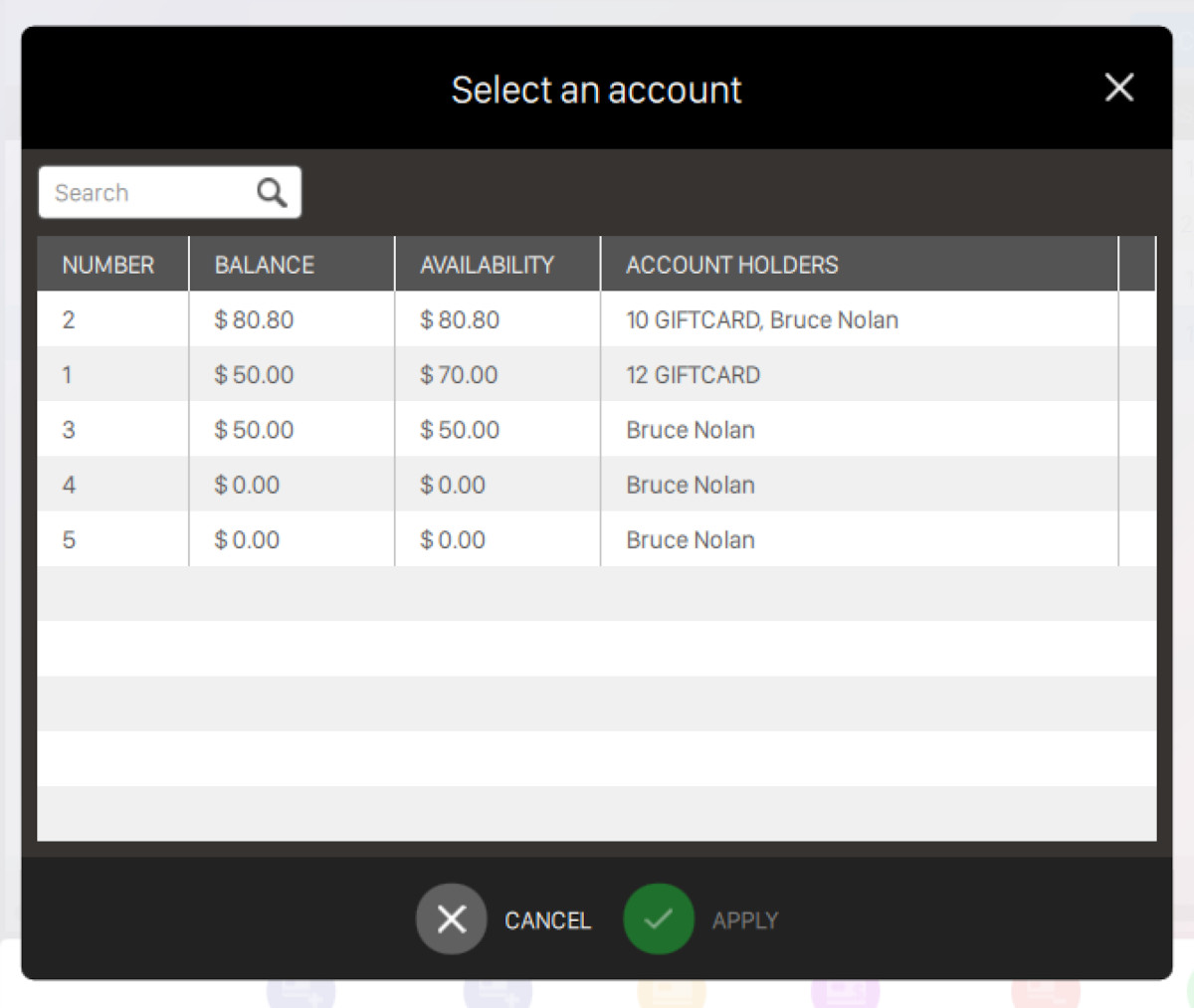Click the APPLY text label
The height and width of the screenshot is (1008, 1194).
[744, 921]
